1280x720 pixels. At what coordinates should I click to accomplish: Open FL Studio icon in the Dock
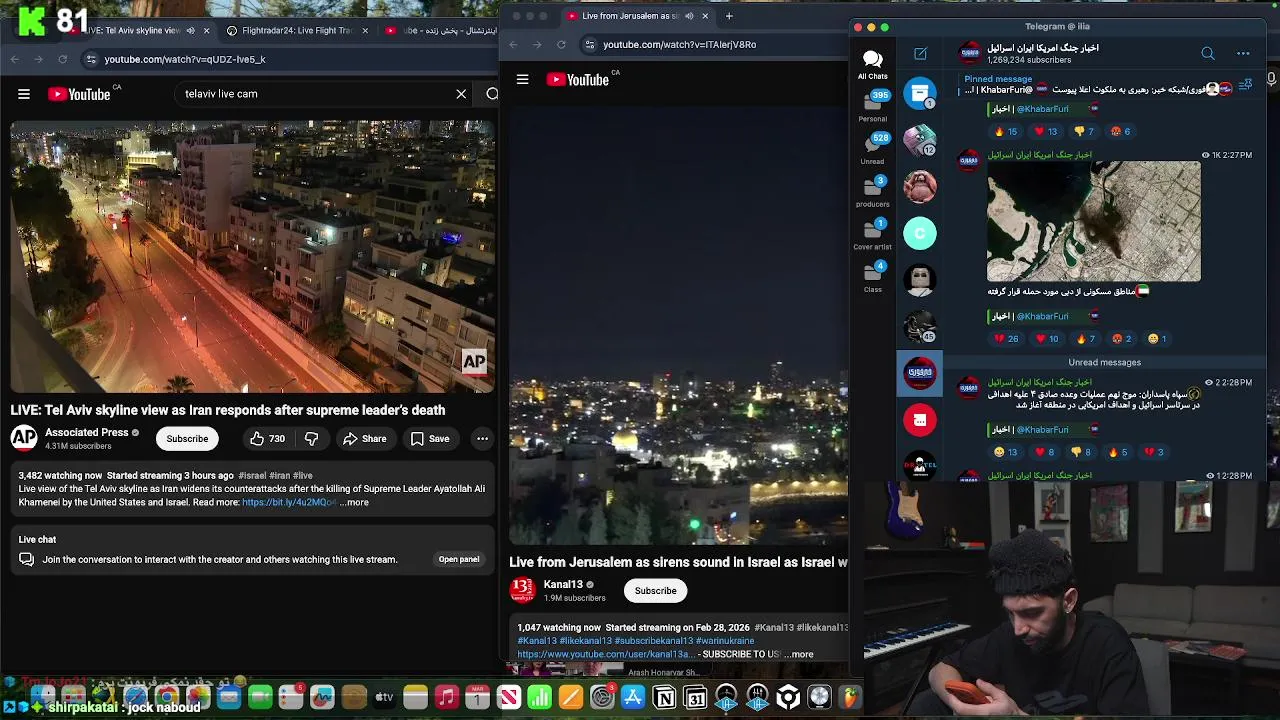click(850, 697)
